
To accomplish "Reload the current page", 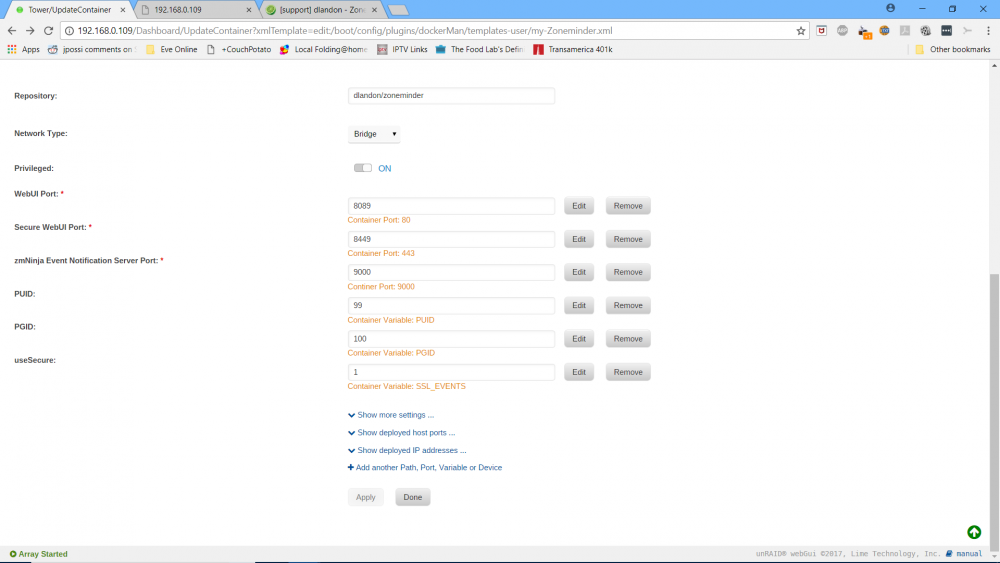I will point(48,31).
